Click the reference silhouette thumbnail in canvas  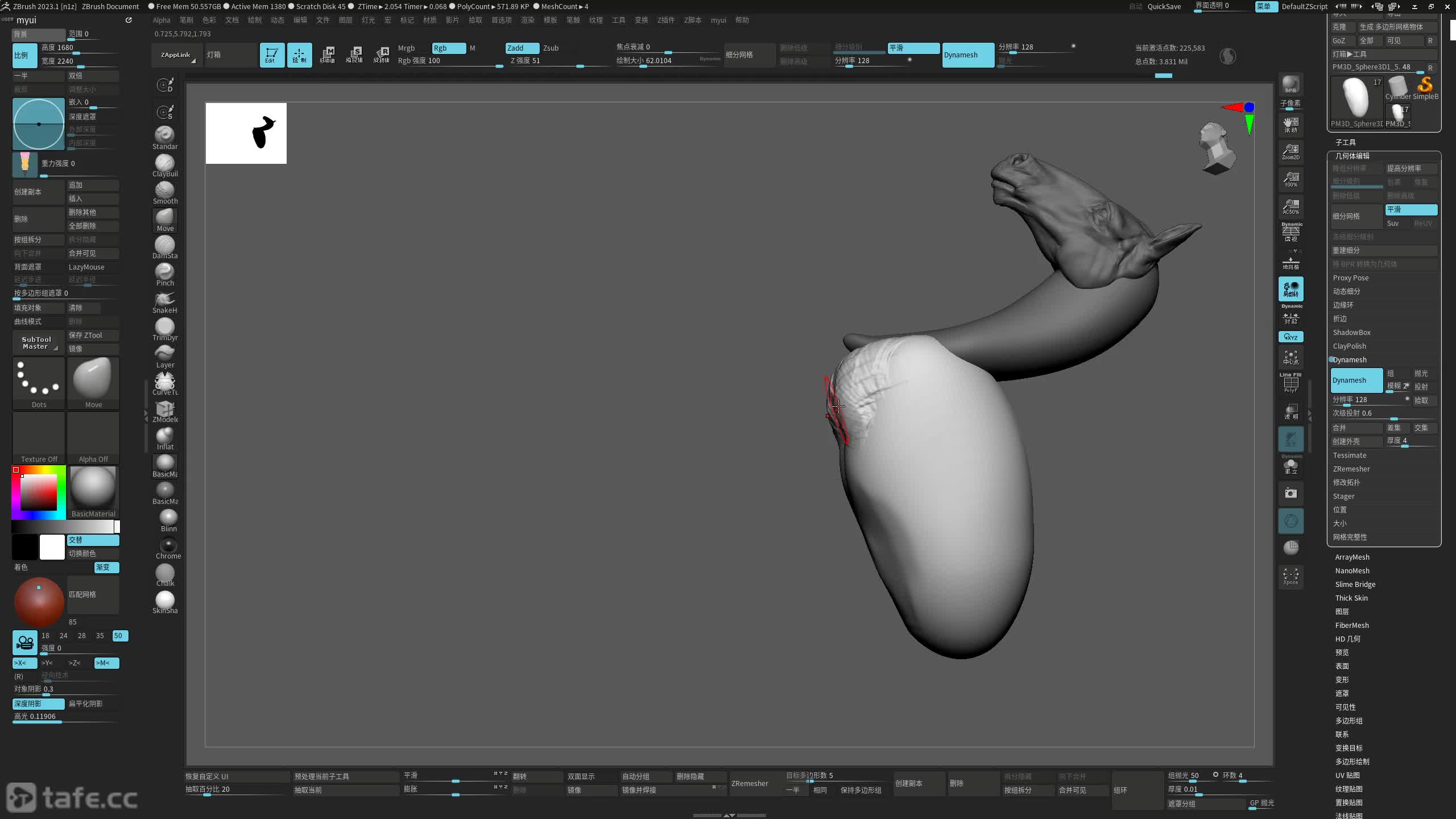pos(246,133)
